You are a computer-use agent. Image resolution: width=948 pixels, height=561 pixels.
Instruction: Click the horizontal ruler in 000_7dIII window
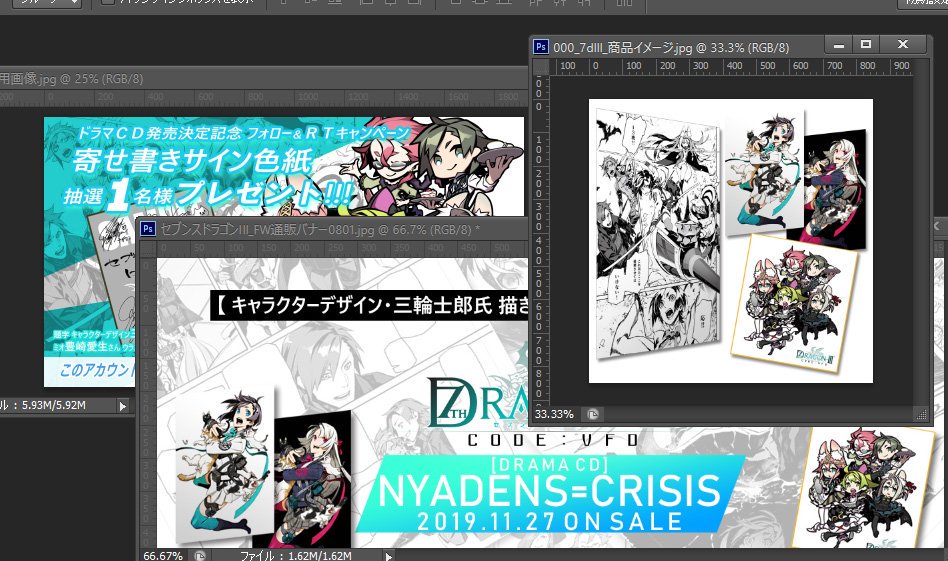pos(731,66)
